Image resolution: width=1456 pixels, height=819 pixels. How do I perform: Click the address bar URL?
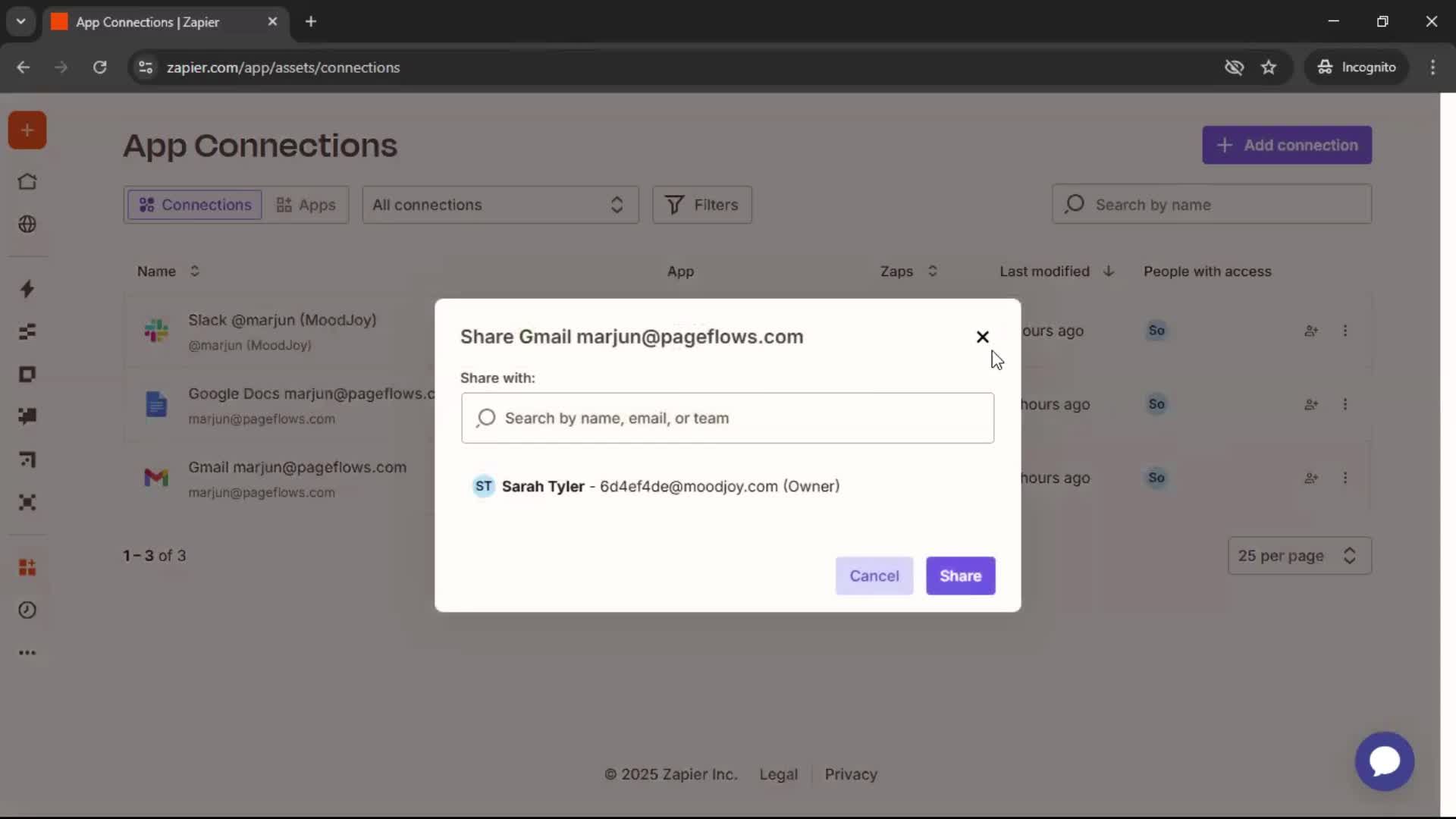pos(283,67)
